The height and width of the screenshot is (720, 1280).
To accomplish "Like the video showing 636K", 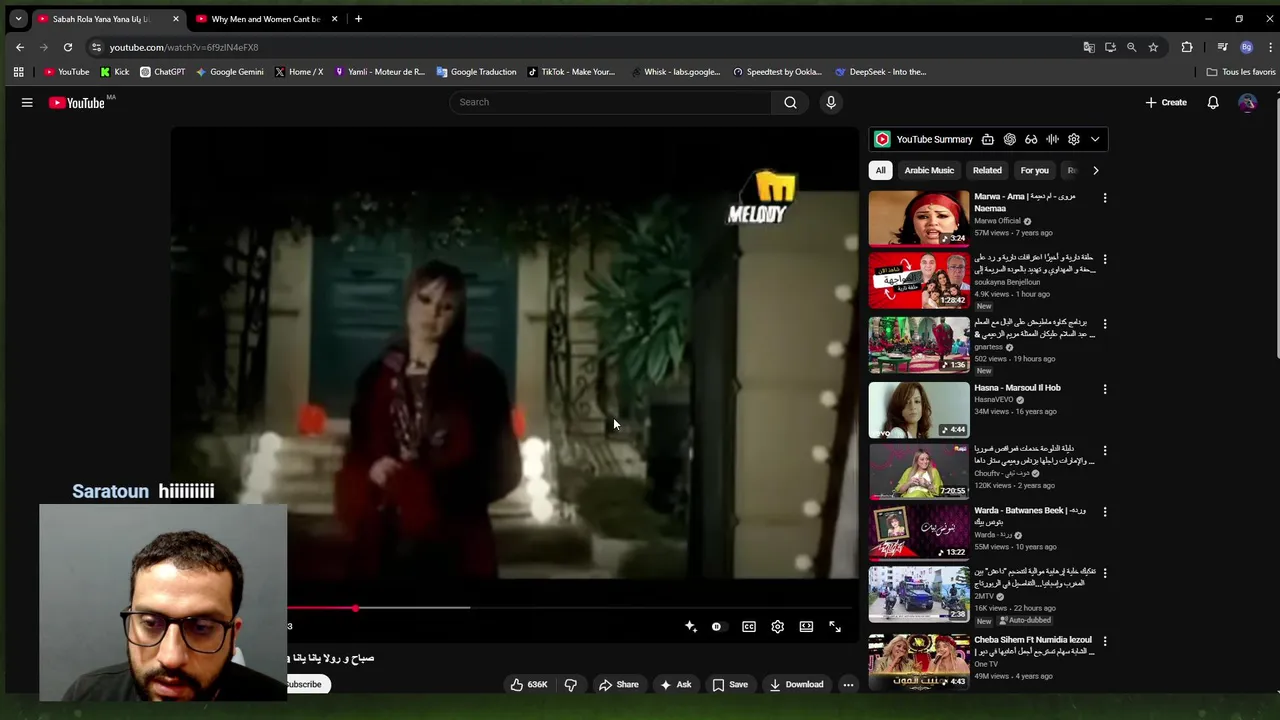I will [529, 684].
